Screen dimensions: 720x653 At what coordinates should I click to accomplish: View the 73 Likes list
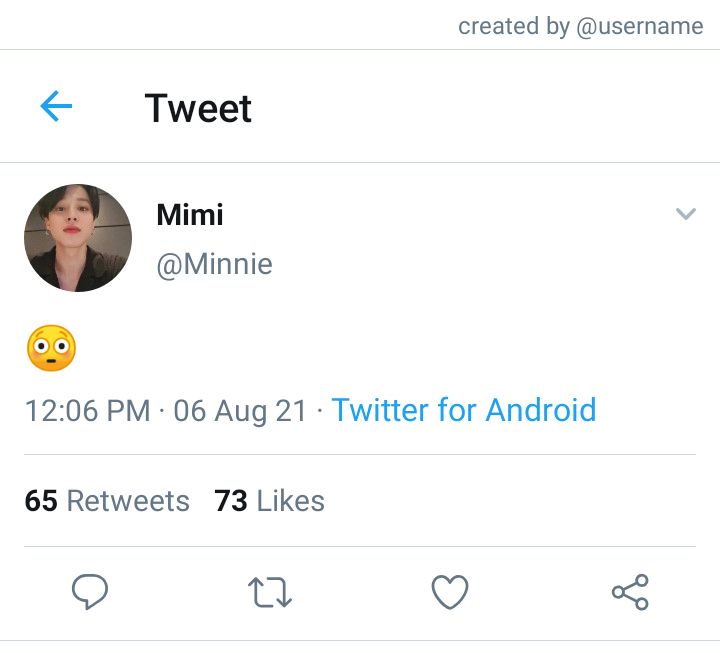(x=270, y=501)
